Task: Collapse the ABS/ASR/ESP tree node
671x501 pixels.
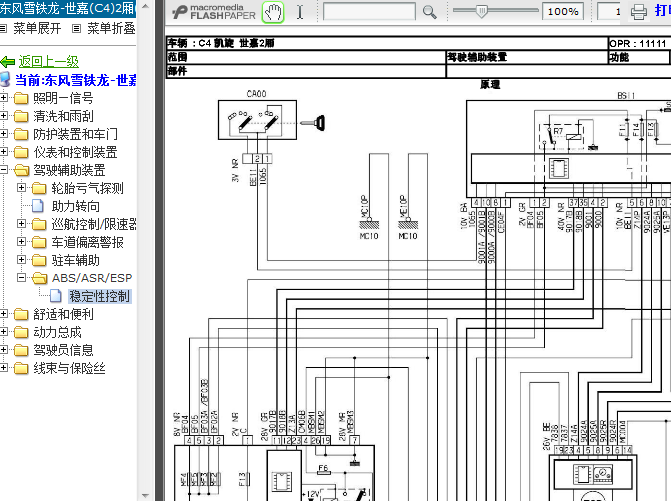Action: (x=21, y=278)
